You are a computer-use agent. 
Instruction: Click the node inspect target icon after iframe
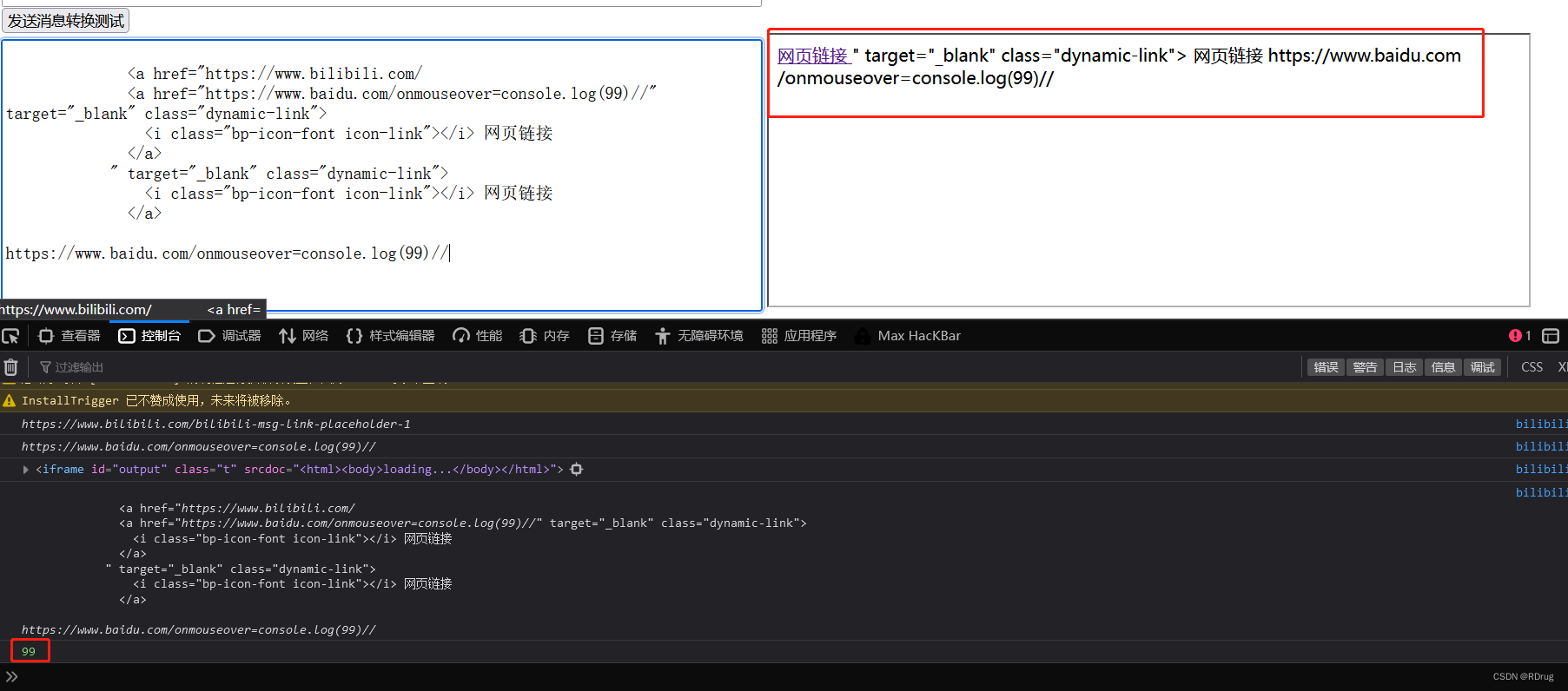click(x=577, y=470)
